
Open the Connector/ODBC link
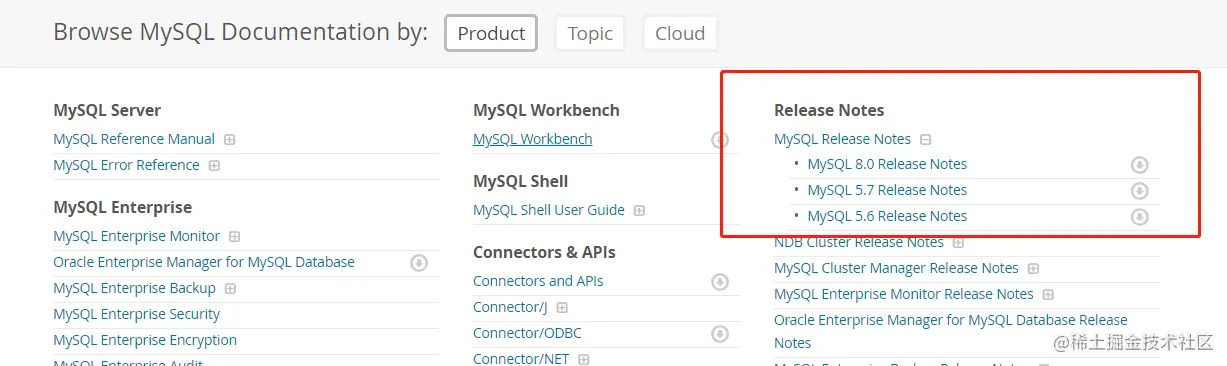pos(527,333)
